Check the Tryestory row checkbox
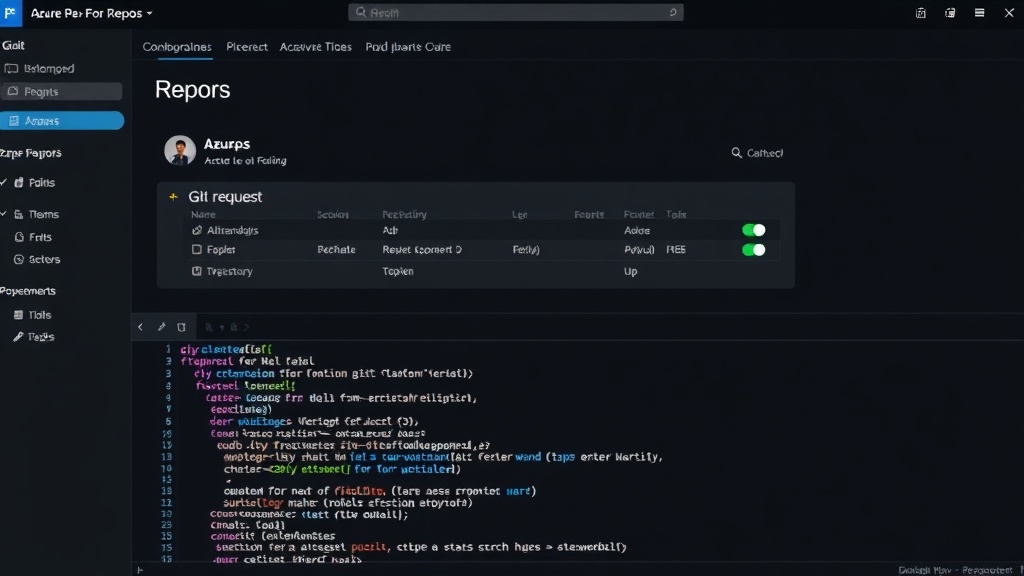 [197, 271]
